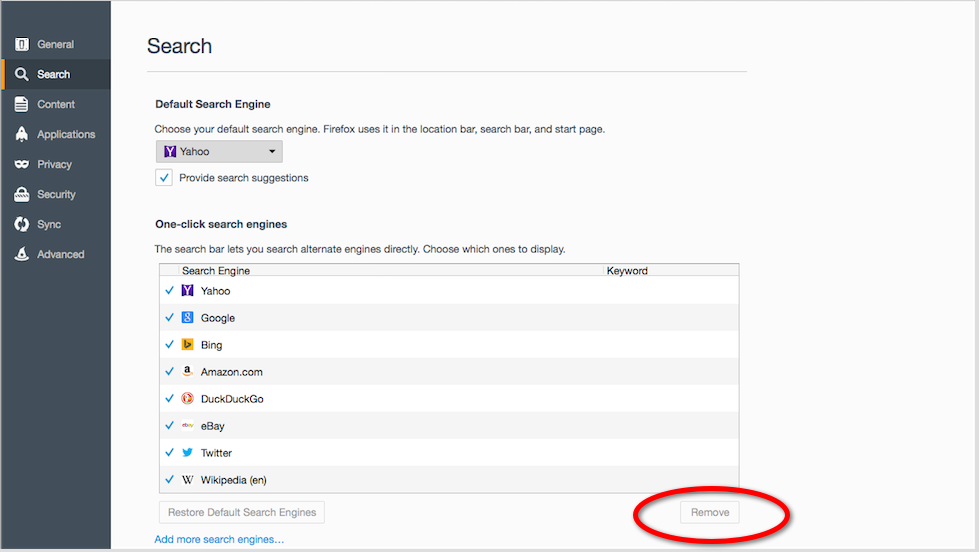Select the Amazon.com row name text
This screenshot has width=979, height=552.
[232, 371]
